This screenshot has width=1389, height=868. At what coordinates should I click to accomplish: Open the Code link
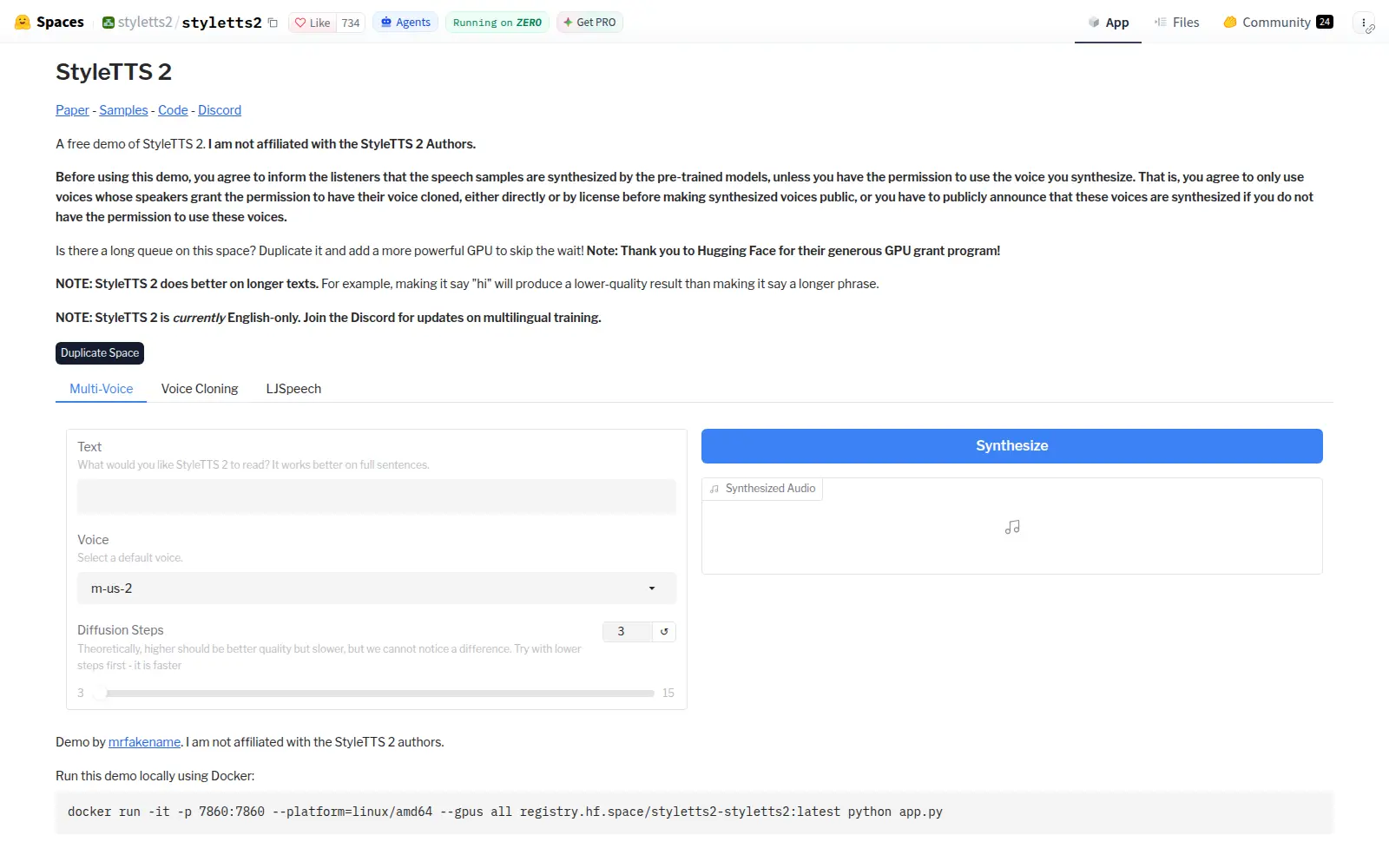point(173,110)
